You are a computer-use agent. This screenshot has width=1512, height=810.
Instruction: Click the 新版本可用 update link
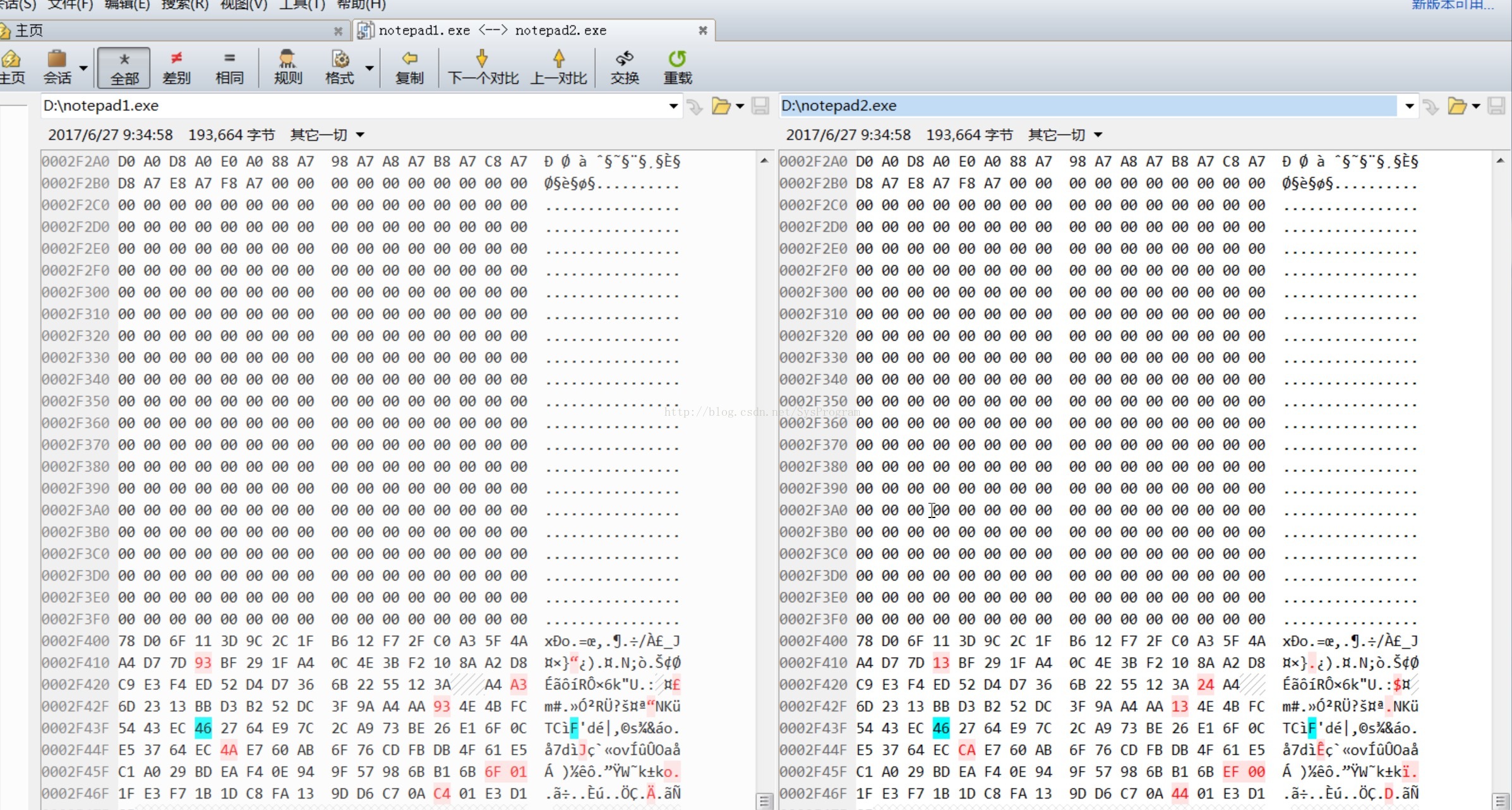click(x=1453, y=4)
